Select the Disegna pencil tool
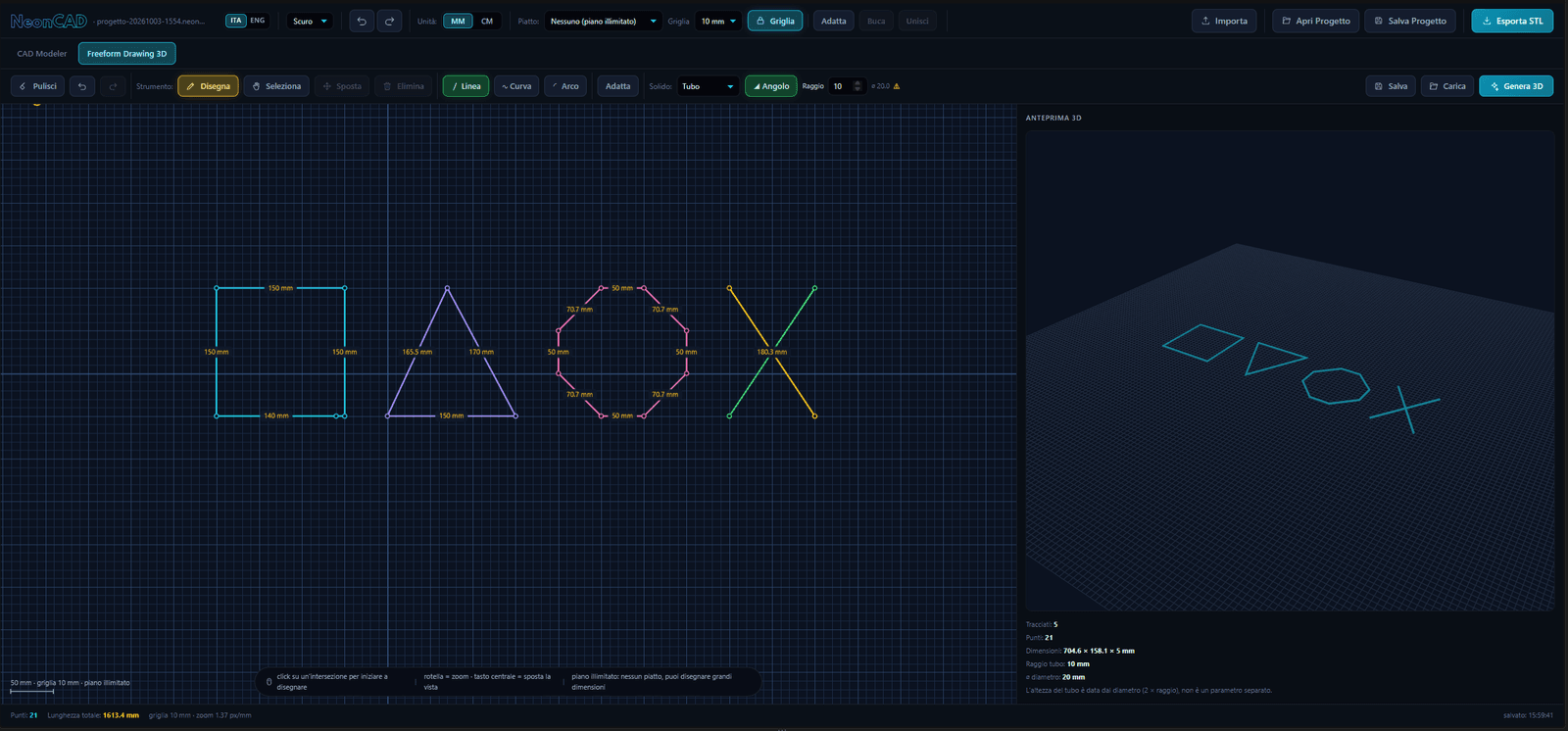Screen dimensions: 1568x731 coord(208,86)
